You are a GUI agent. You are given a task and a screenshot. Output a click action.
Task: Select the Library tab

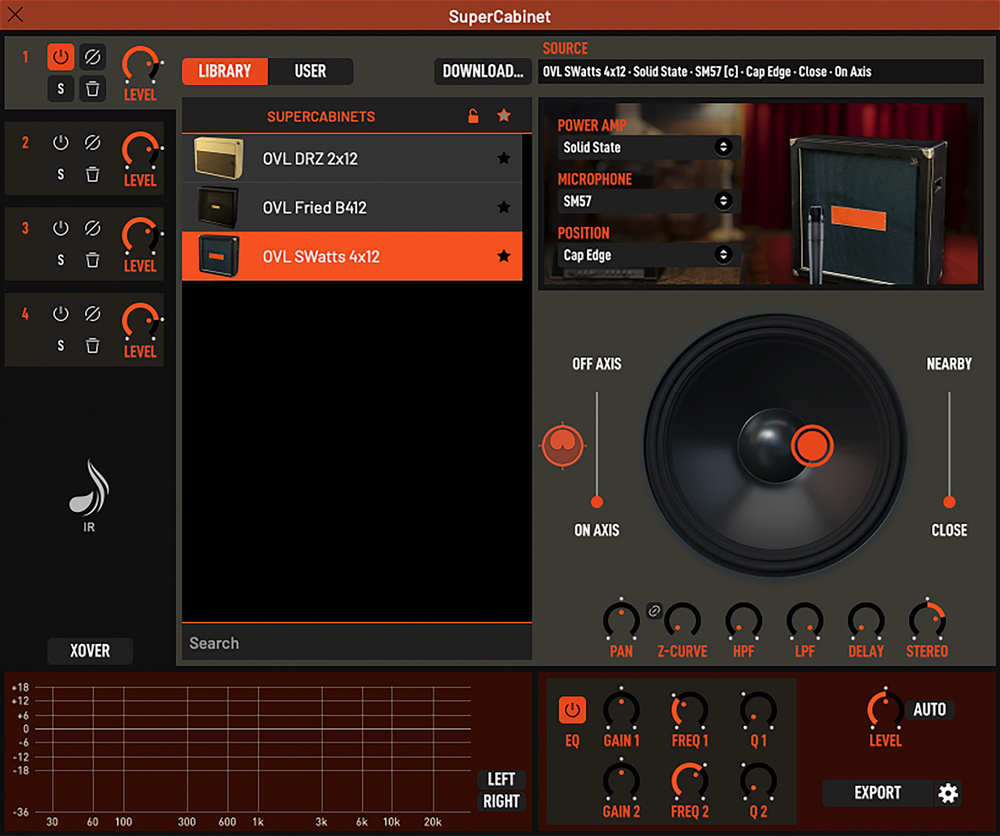pos(225,71)
